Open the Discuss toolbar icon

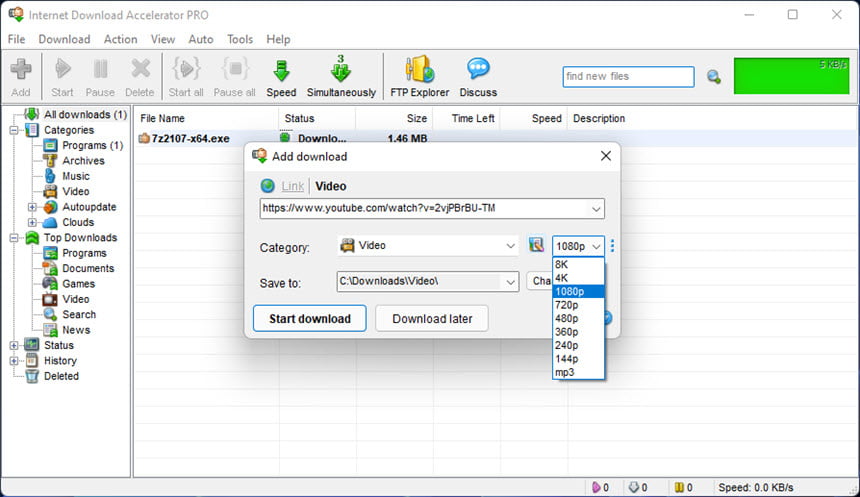[x=478, y=77]
